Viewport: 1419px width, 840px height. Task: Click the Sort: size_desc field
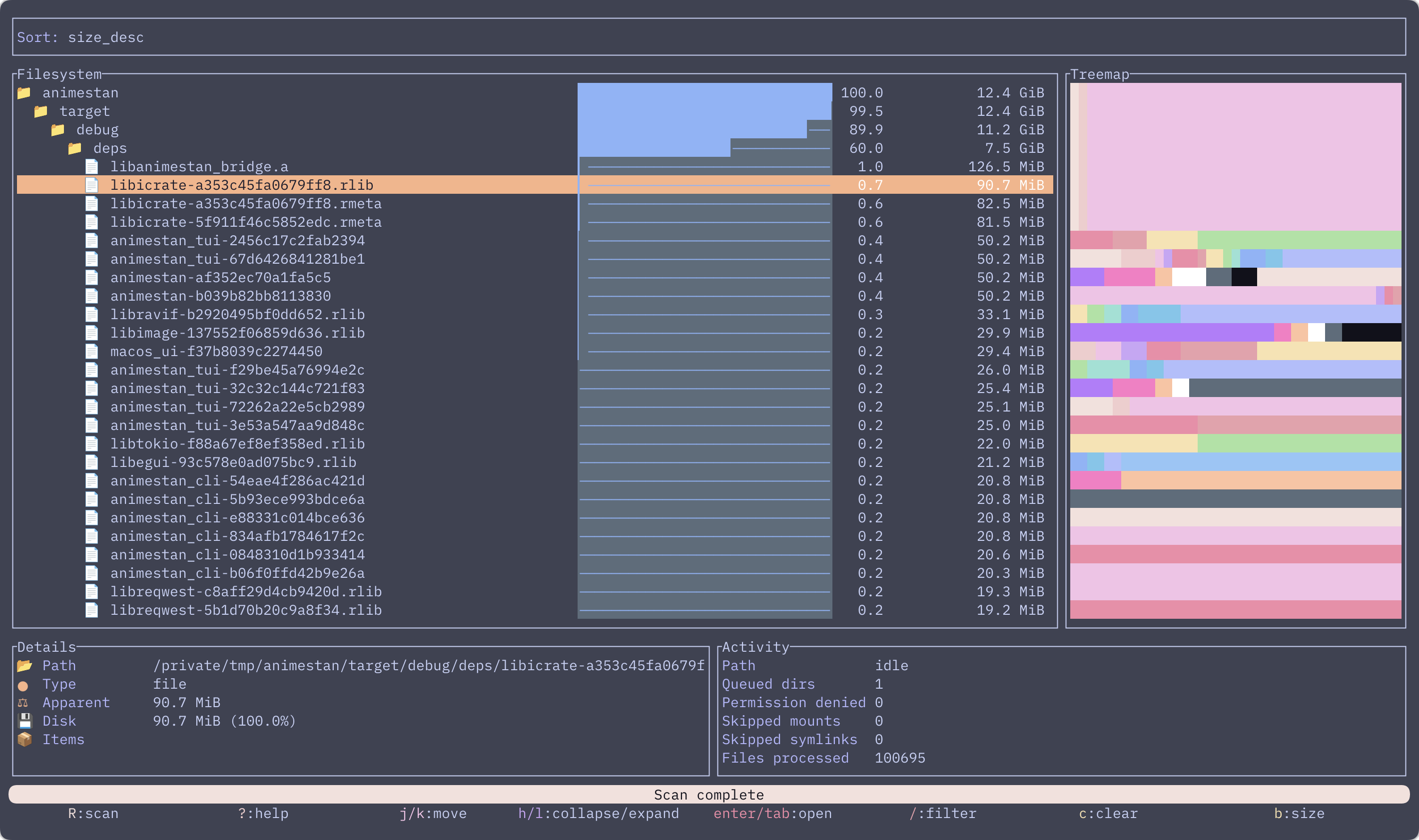[x=709, y=37]
